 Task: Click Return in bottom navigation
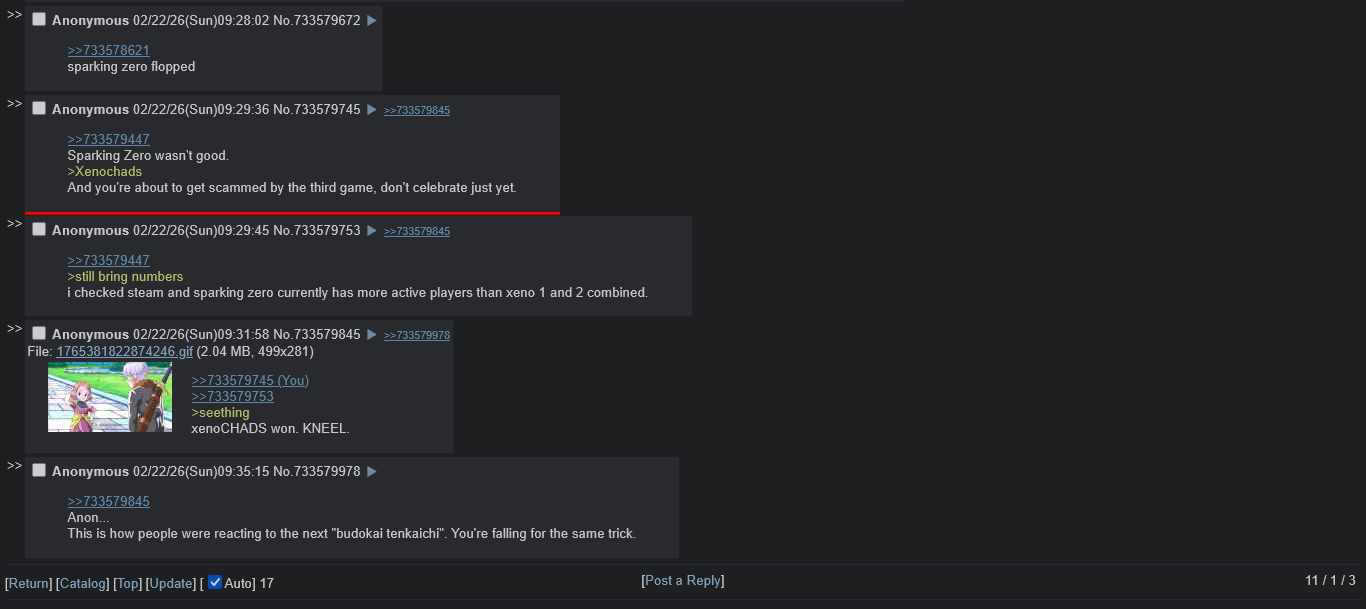29,583
